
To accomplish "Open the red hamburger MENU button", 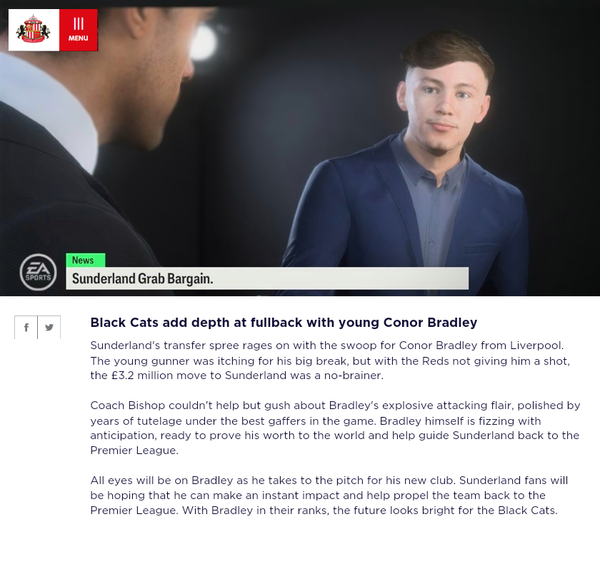I will click(x=78, y=30).
